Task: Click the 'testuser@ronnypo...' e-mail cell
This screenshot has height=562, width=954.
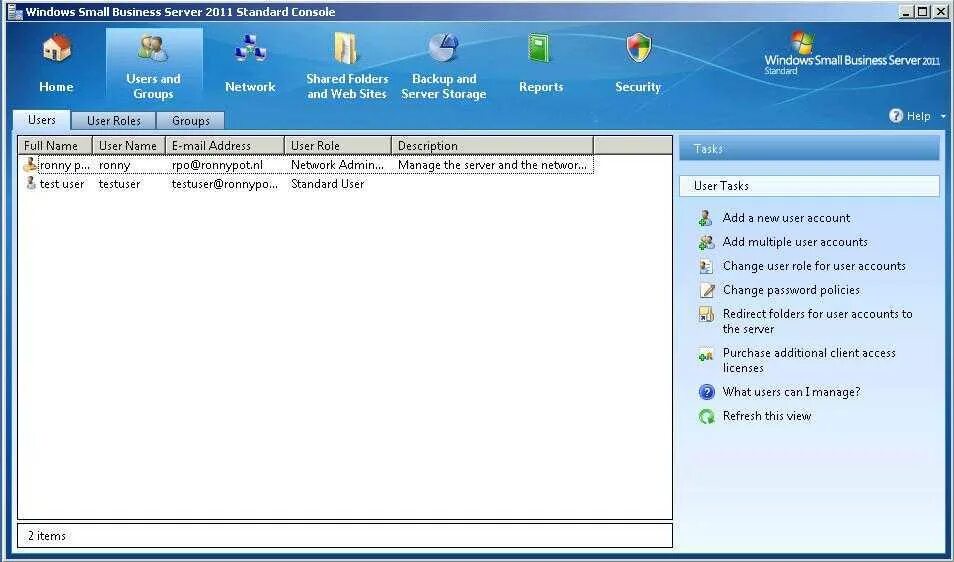Action: 225,184
